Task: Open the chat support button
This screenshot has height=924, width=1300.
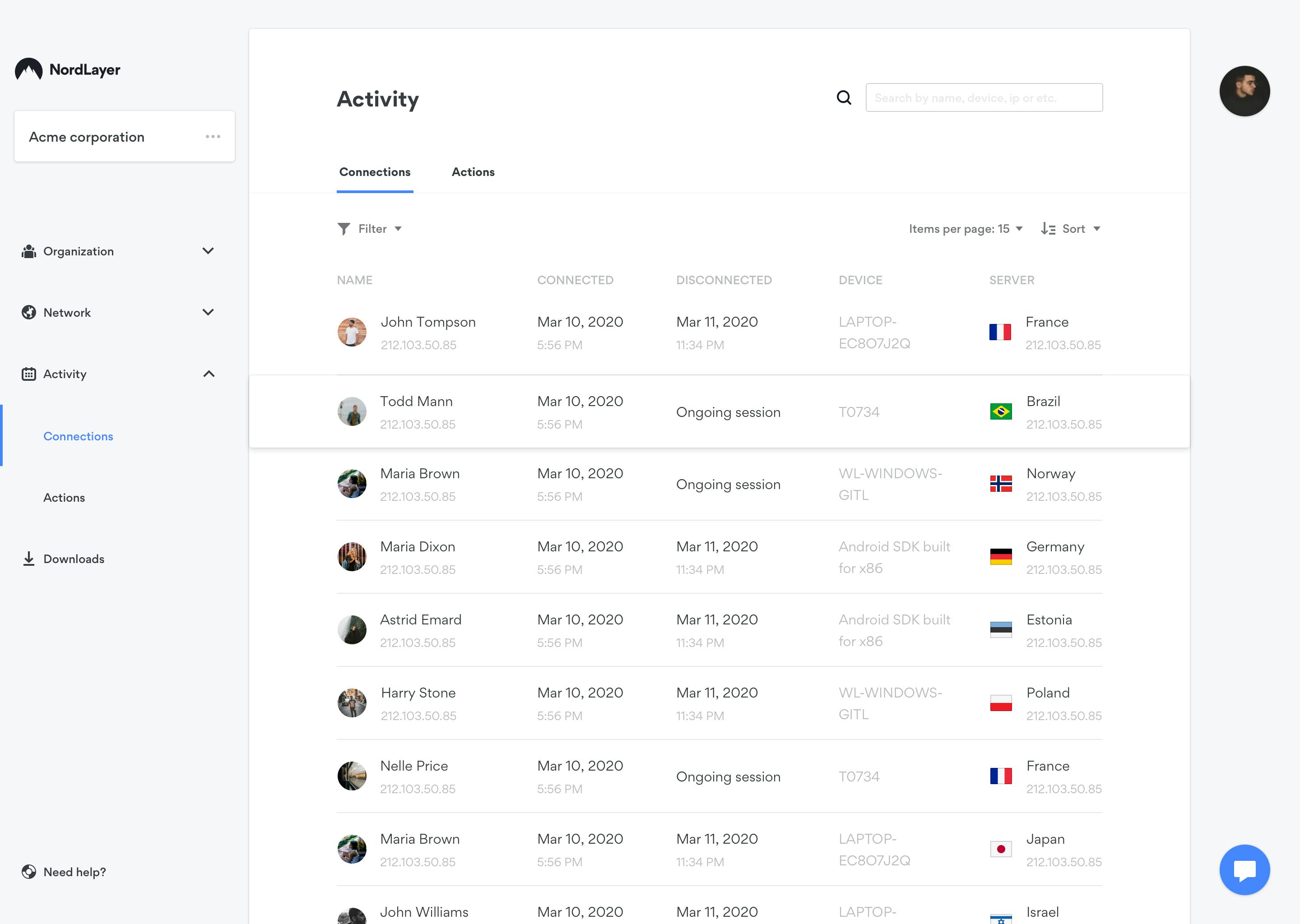Action: pyautogui.click(x=1245, y=869)
